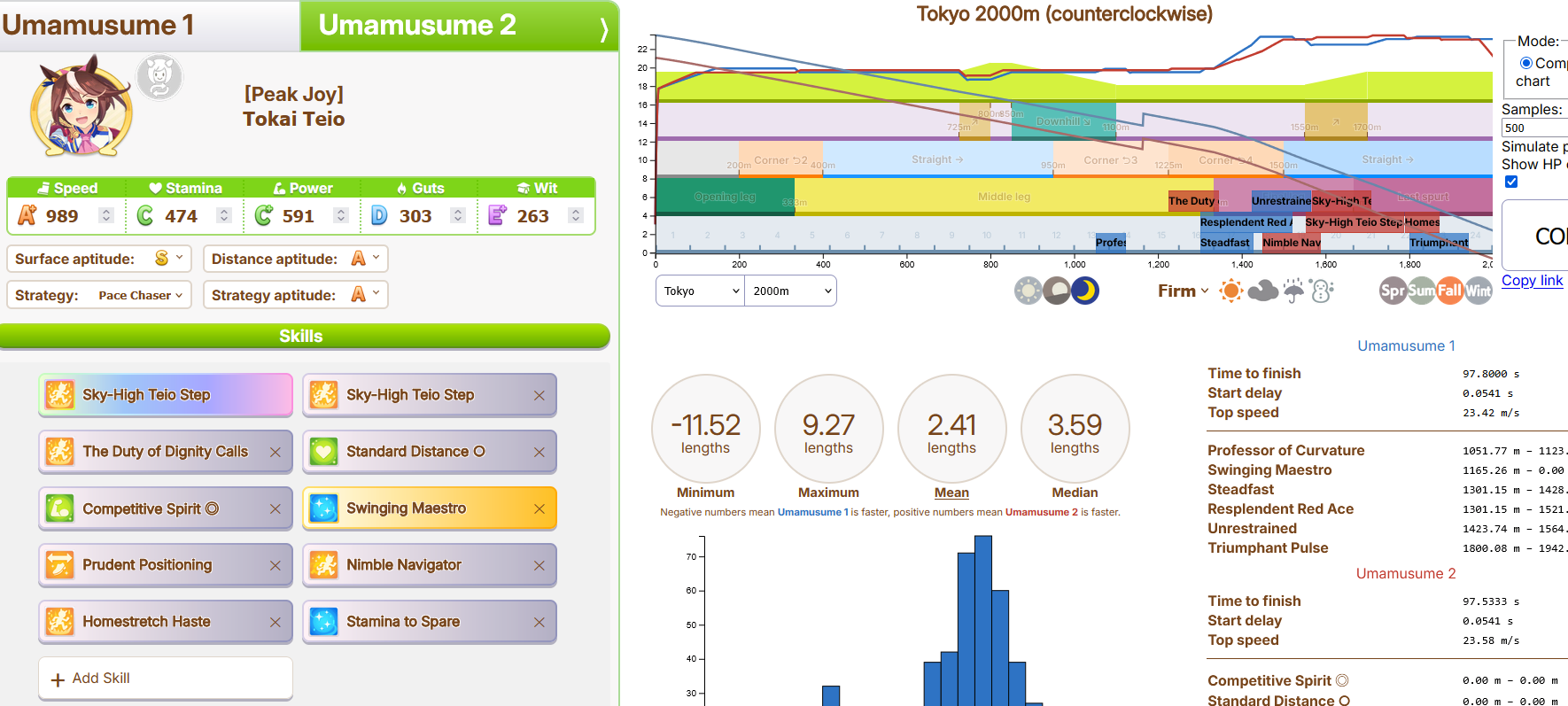Set time of day to morning sun

pyautogui.click(x=1029, y=291)
